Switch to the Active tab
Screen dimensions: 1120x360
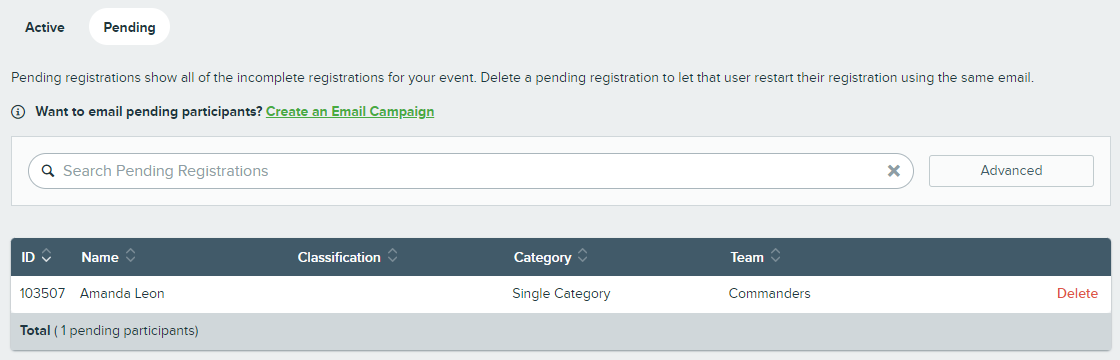click(45, 27)
